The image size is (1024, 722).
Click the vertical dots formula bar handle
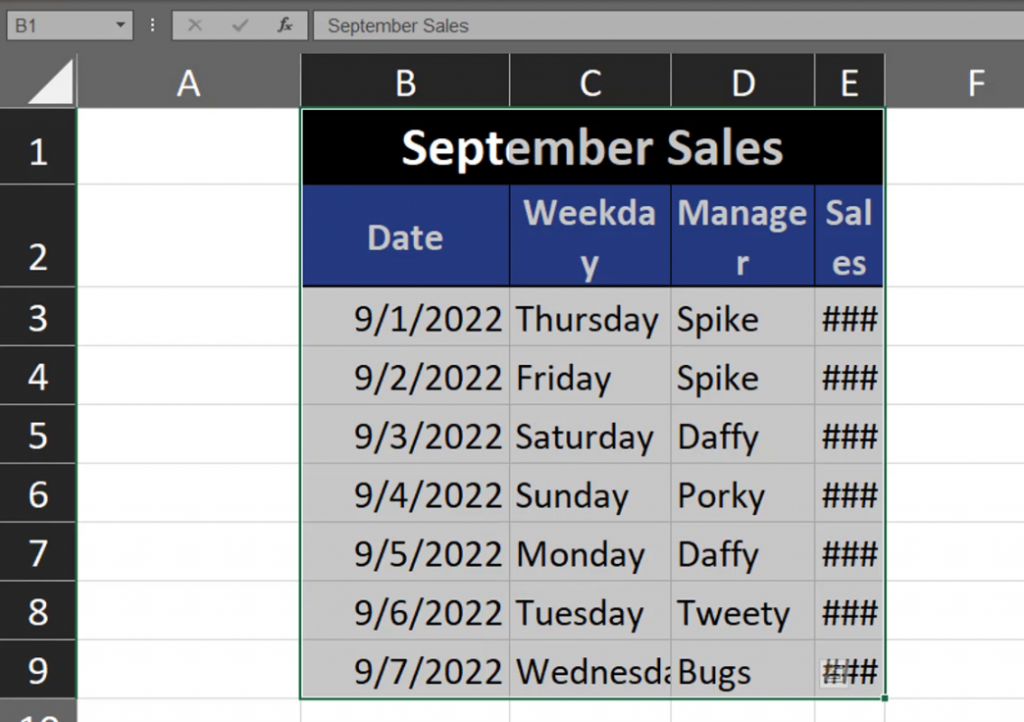(152, 26)
